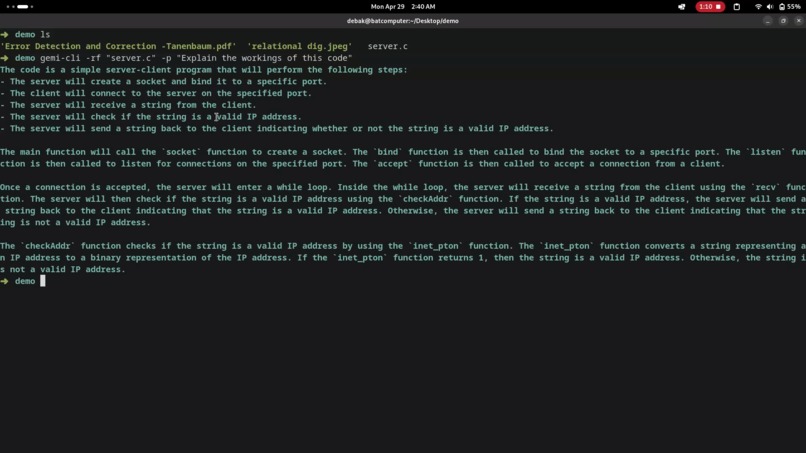Click the line 'The server will create a socket and bind'

pos(163,82)
